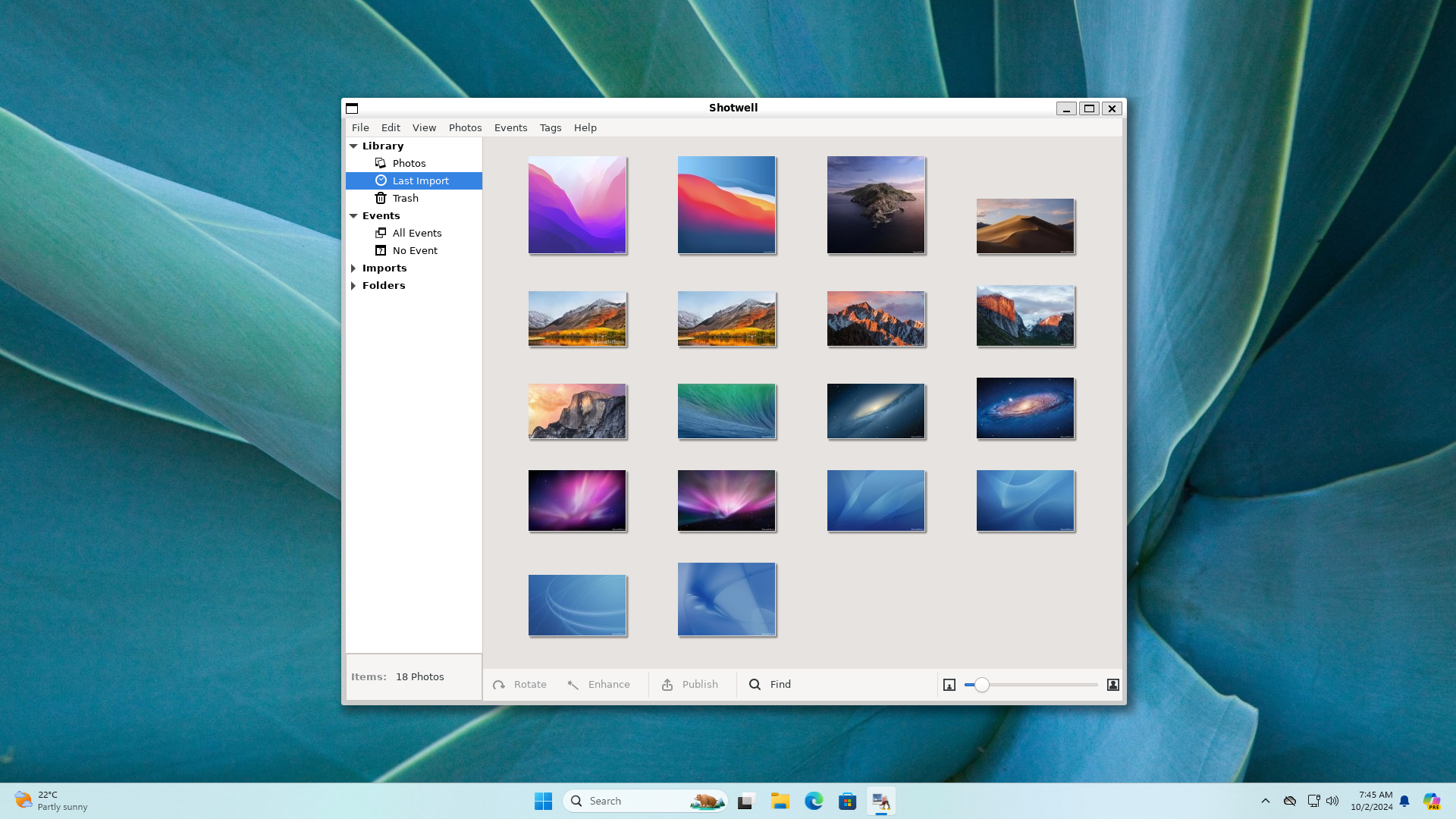Open the Windows Start menu

click(543, 801)
